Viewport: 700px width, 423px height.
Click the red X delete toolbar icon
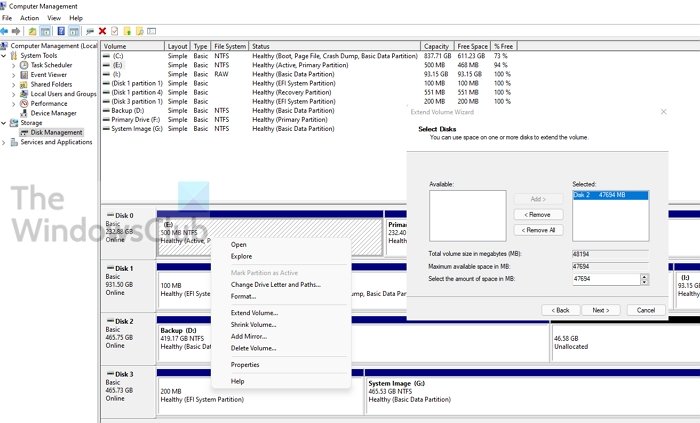click(x=102, y=31)
